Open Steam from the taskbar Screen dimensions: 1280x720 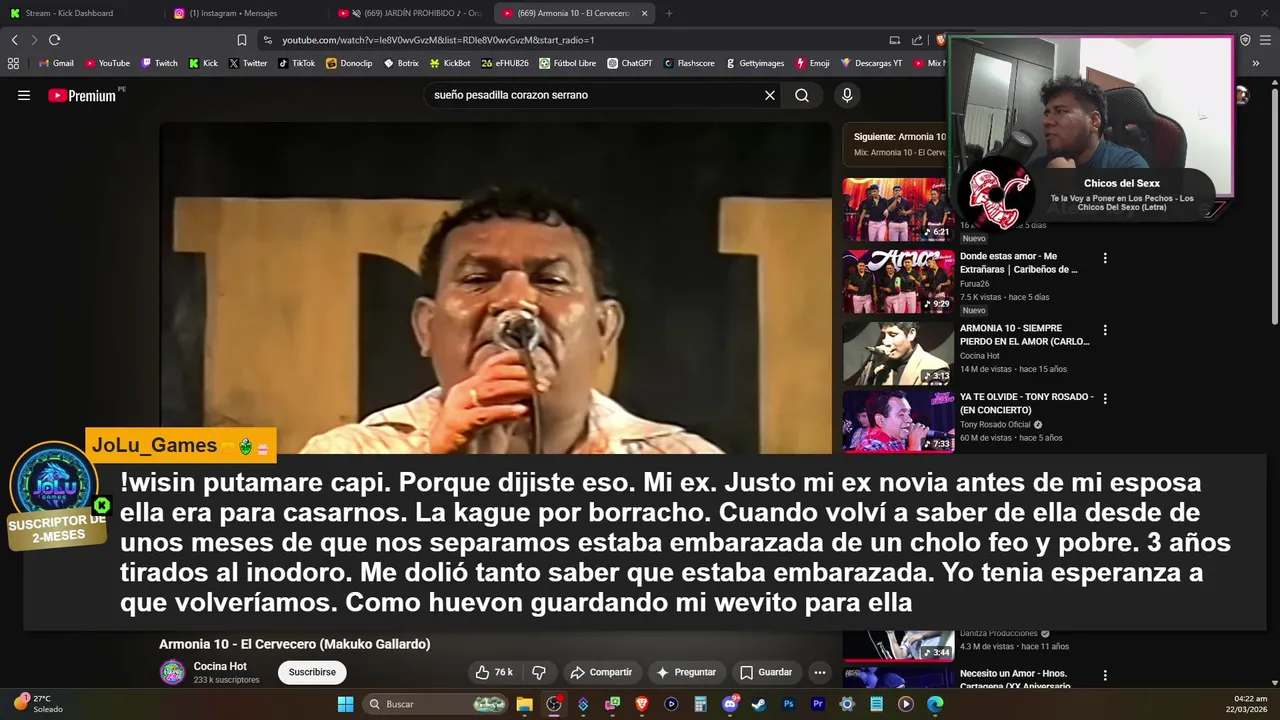[x=759, y=704]
